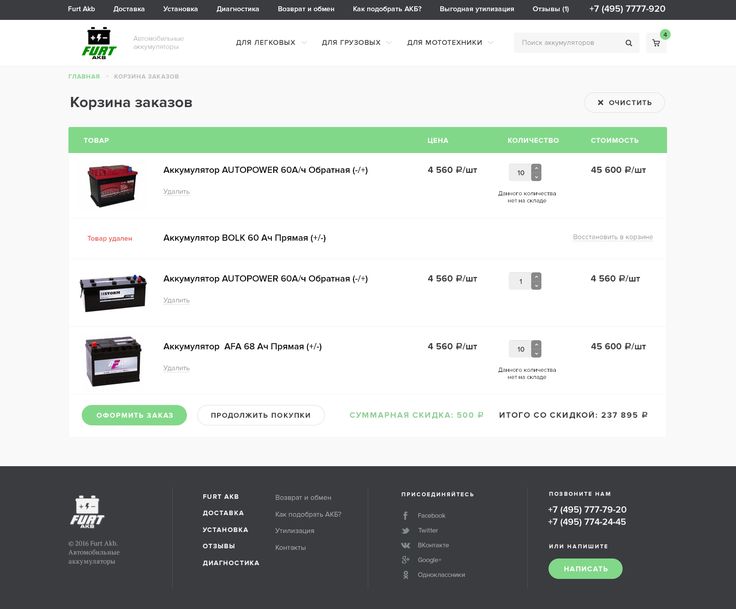Screen dimensions: 736x609
Task: Click the battery search input field
Action: (x=568, y=43)
